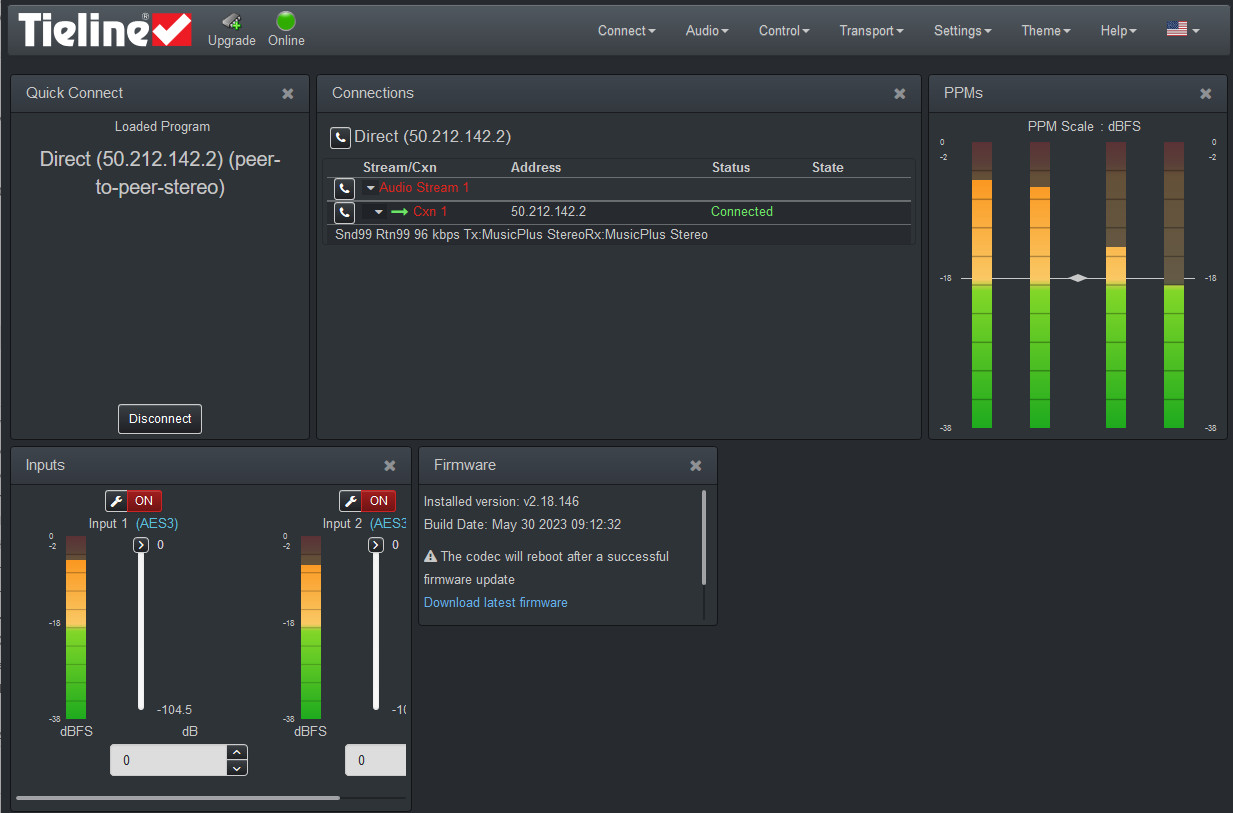Click Input 2 gain value field

(376, 760)
